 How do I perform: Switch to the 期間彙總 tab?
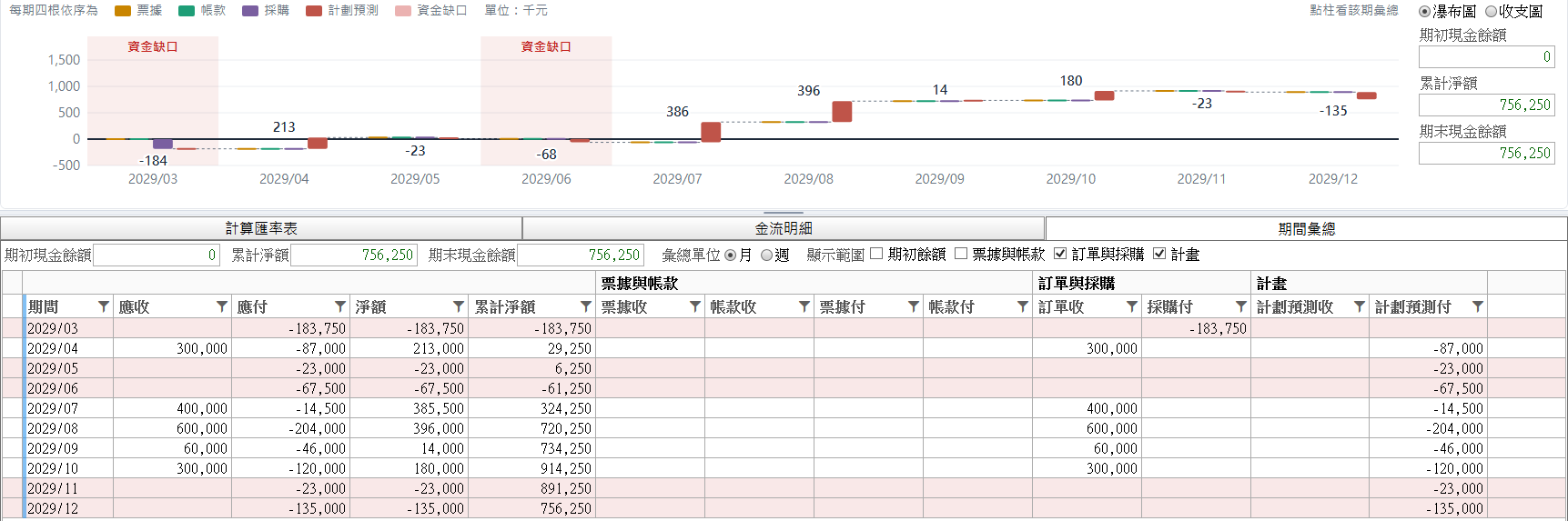tap(1306, 228)
